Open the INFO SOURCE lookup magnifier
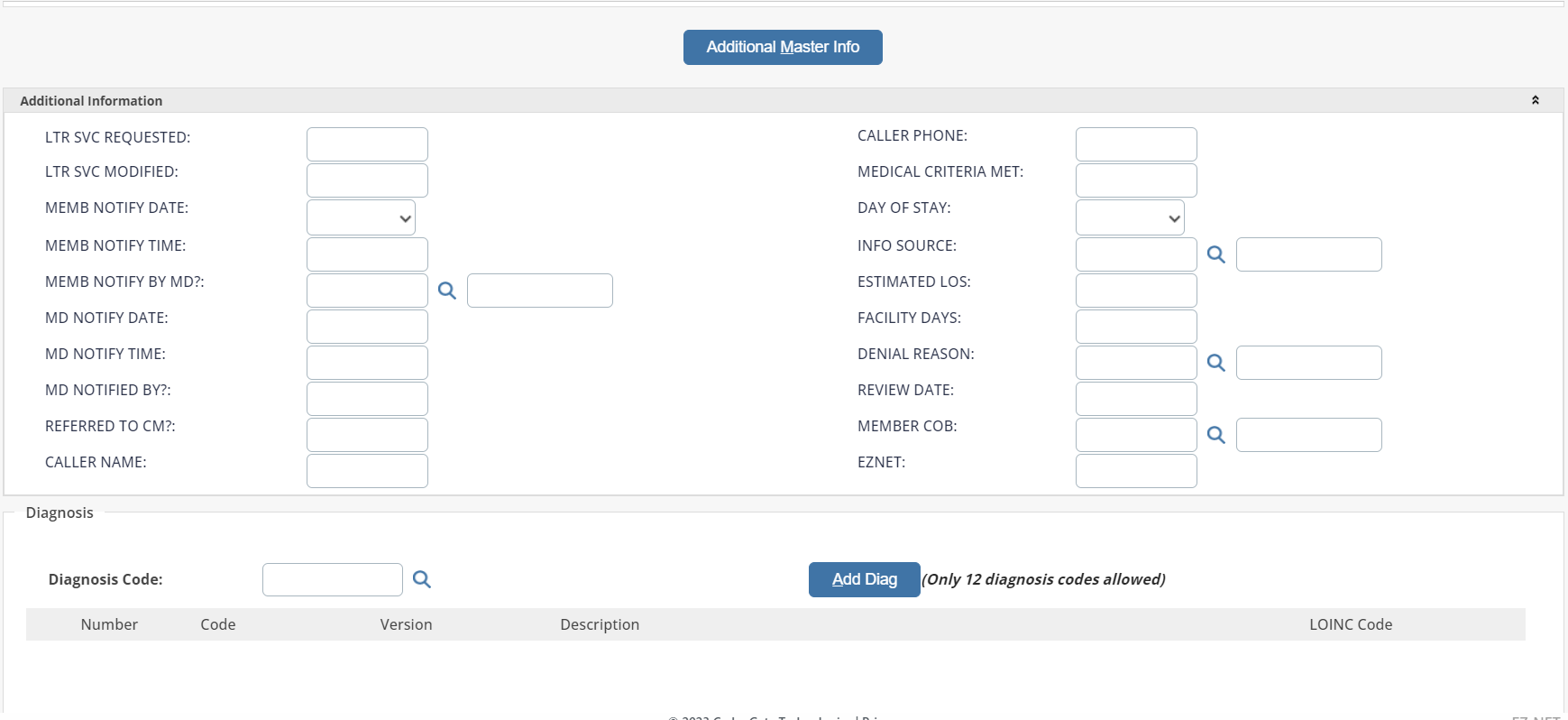 click(x=1216, y=254)
